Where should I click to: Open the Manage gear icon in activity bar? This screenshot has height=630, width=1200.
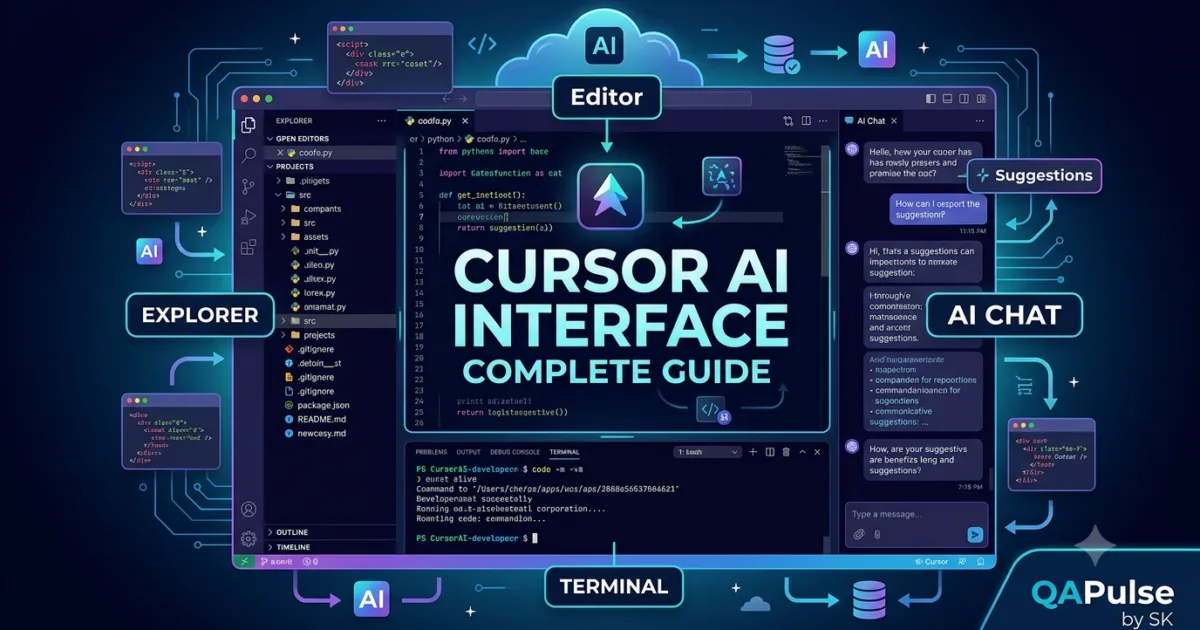(x=248, y=539)
